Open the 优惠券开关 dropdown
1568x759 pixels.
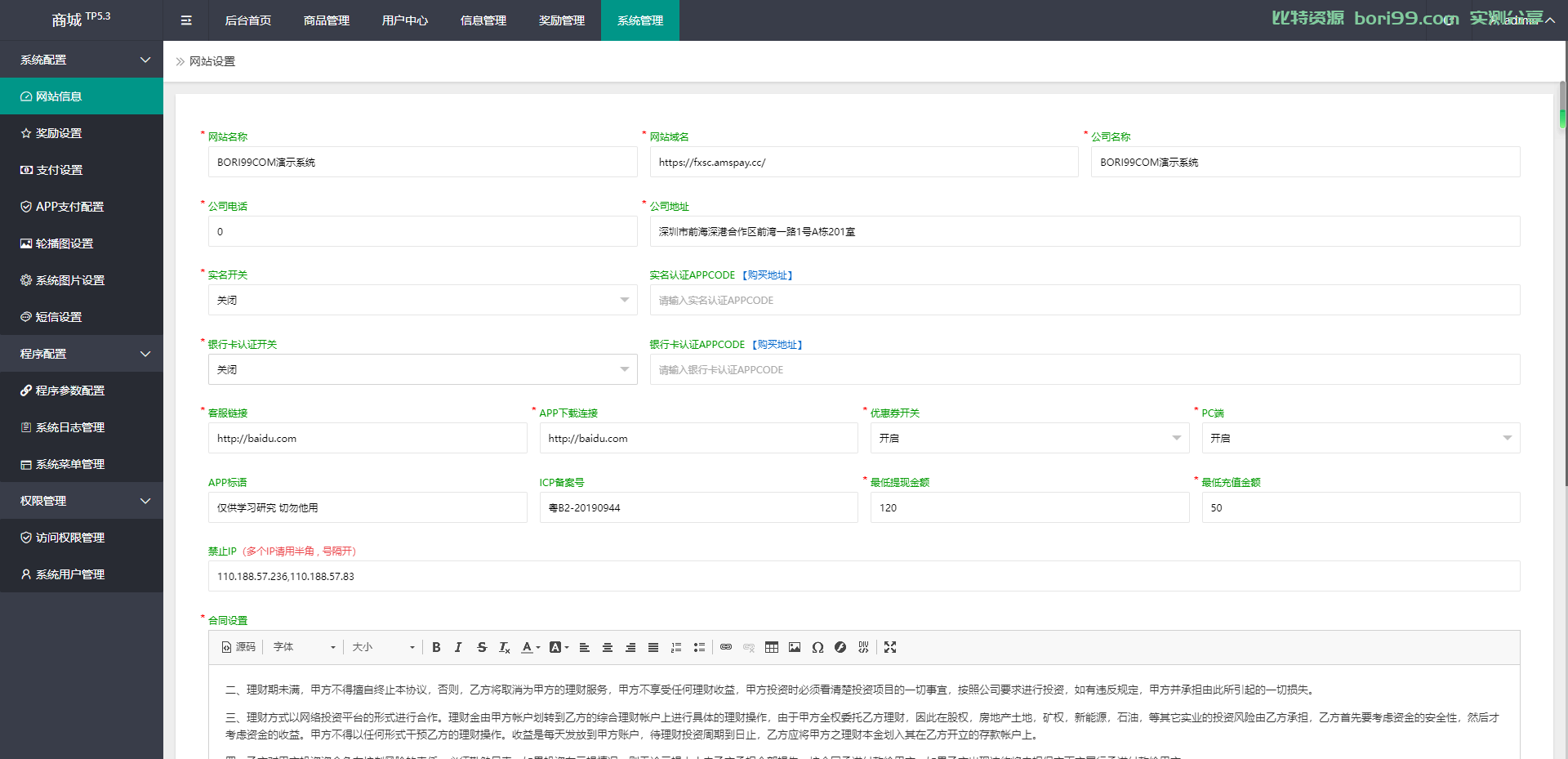click(x=1030, y=438)
